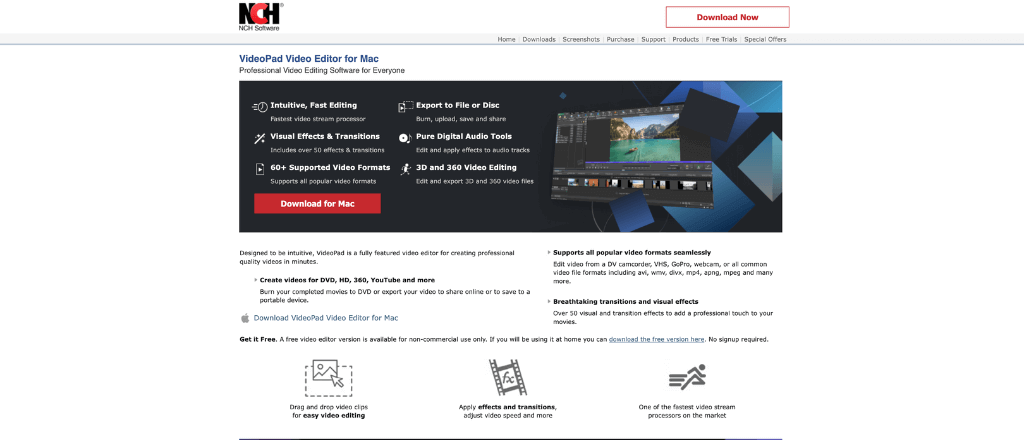Open the Products menu item

pyautogui.click(x=686, y=39)
